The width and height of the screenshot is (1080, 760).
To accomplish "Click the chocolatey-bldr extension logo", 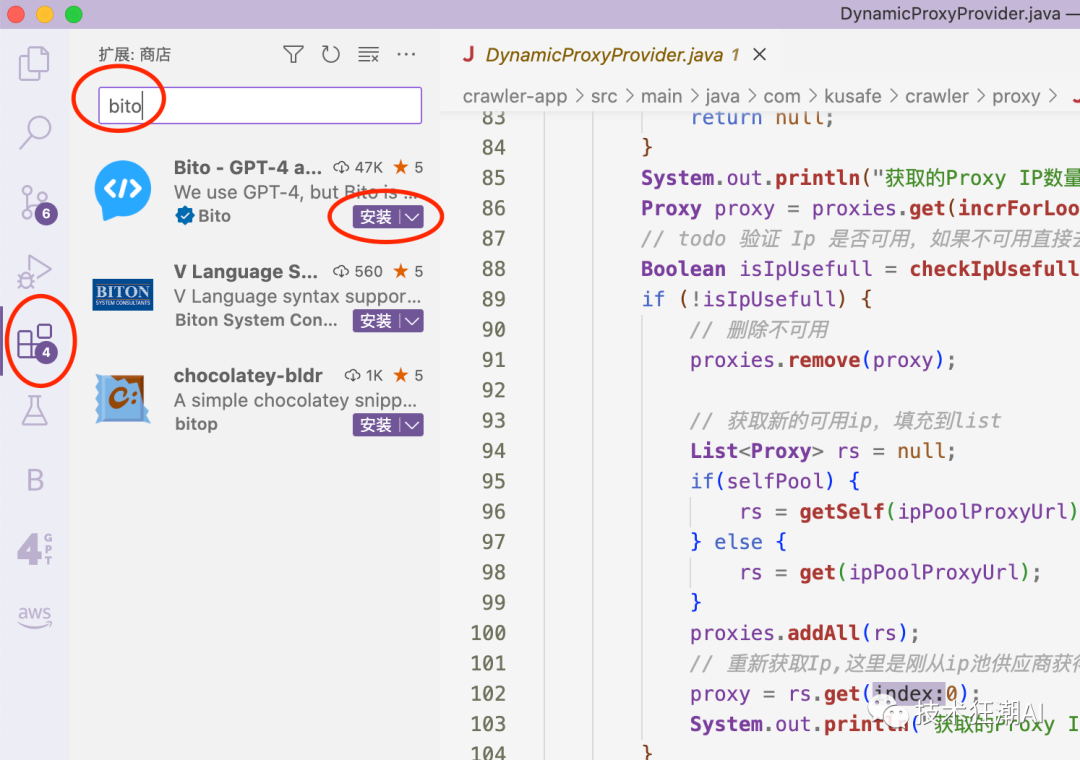I will click(123, 398).
